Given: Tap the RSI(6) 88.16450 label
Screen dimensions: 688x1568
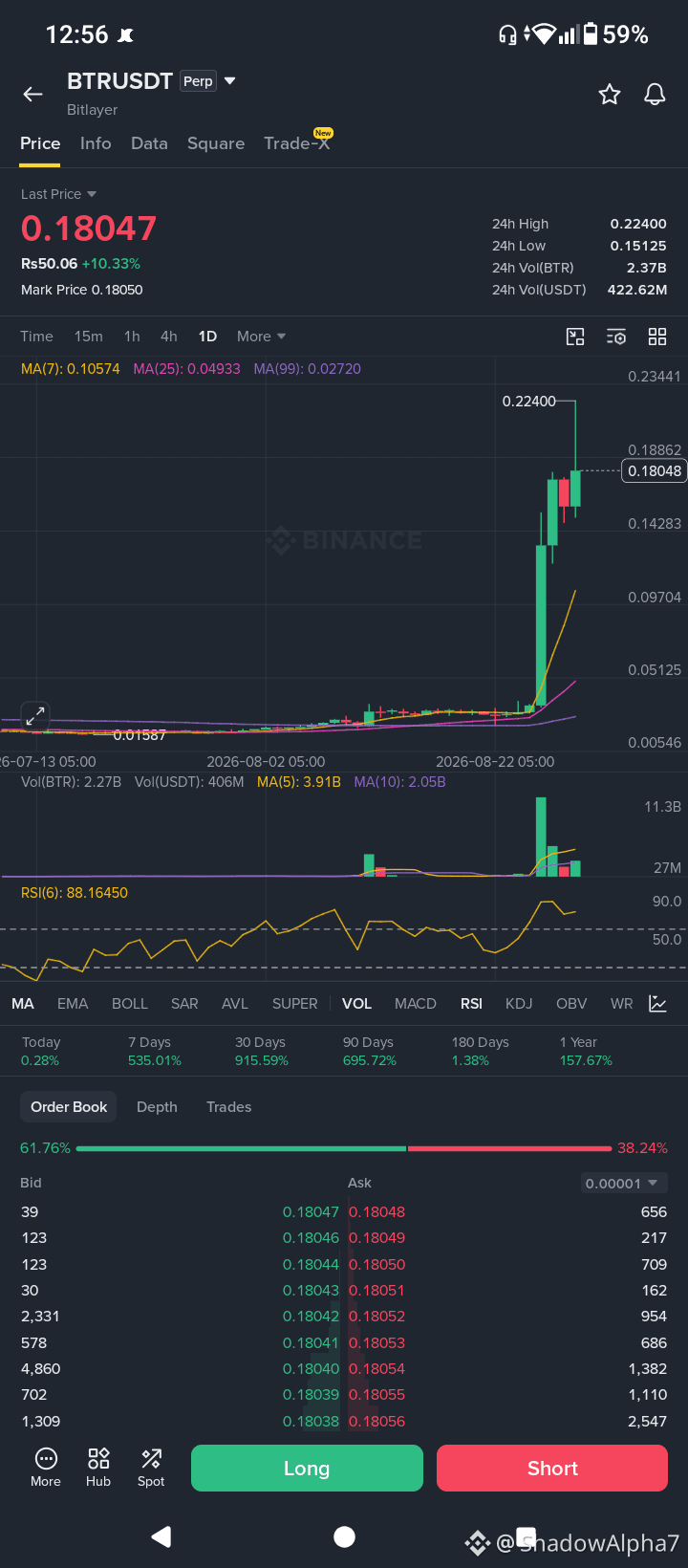Looking at the screenshot, I should [x=75, y=893].
